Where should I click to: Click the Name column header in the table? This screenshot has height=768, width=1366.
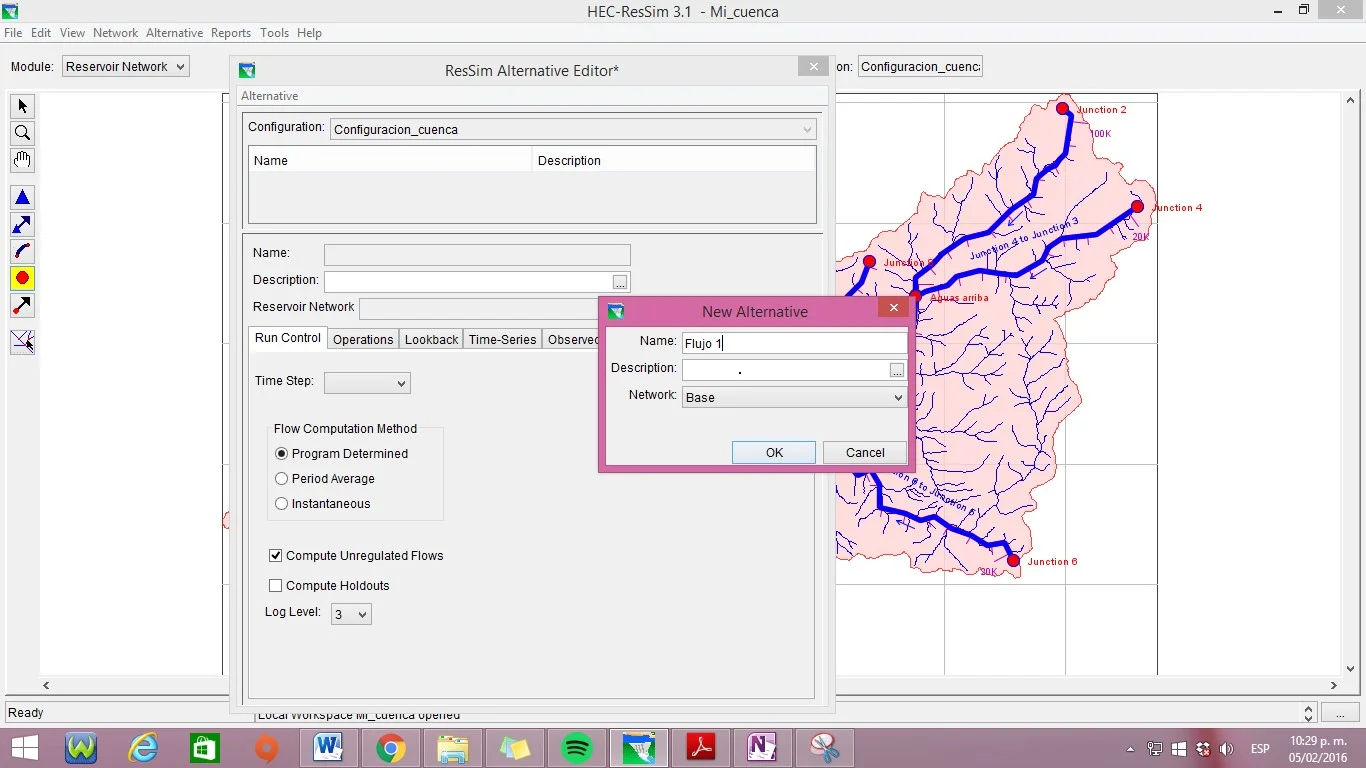[x=390, y=160]
